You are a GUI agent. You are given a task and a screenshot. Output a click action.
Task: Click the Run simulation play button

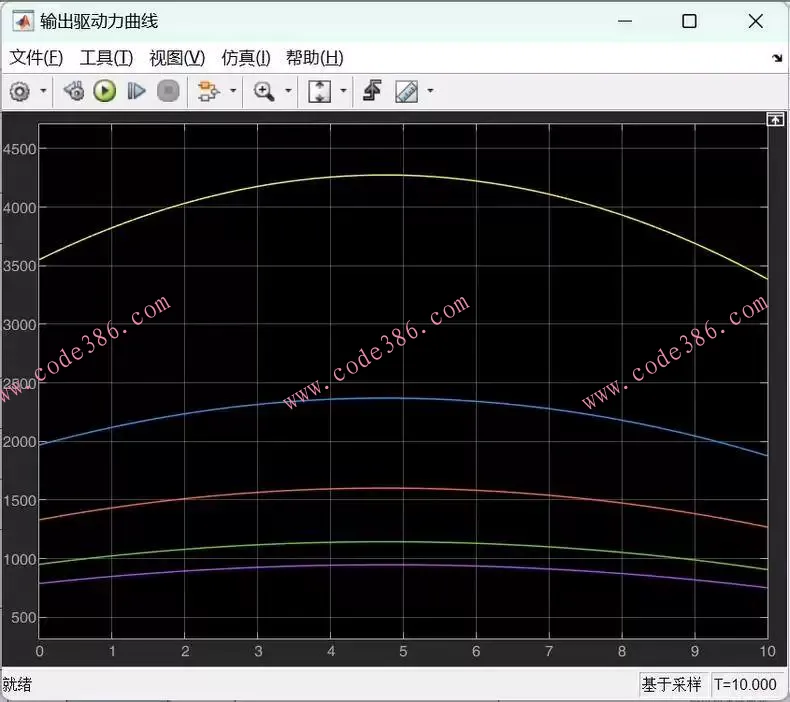click(x=105, y=91)
